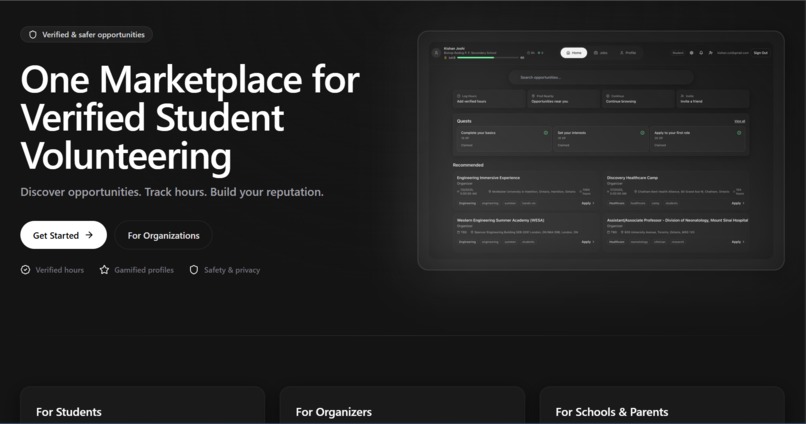Click the notification bell icon in preview

701,52
